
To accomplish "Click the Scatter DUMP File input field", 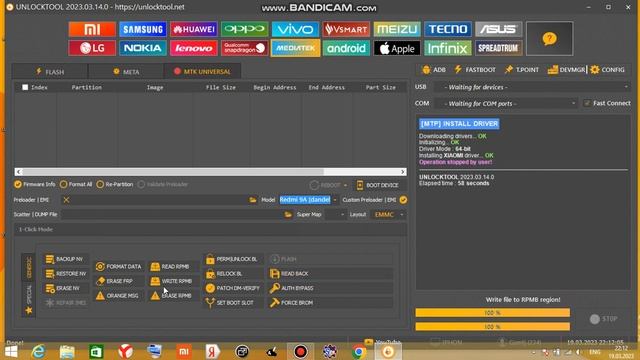I will tap(172, 214).
